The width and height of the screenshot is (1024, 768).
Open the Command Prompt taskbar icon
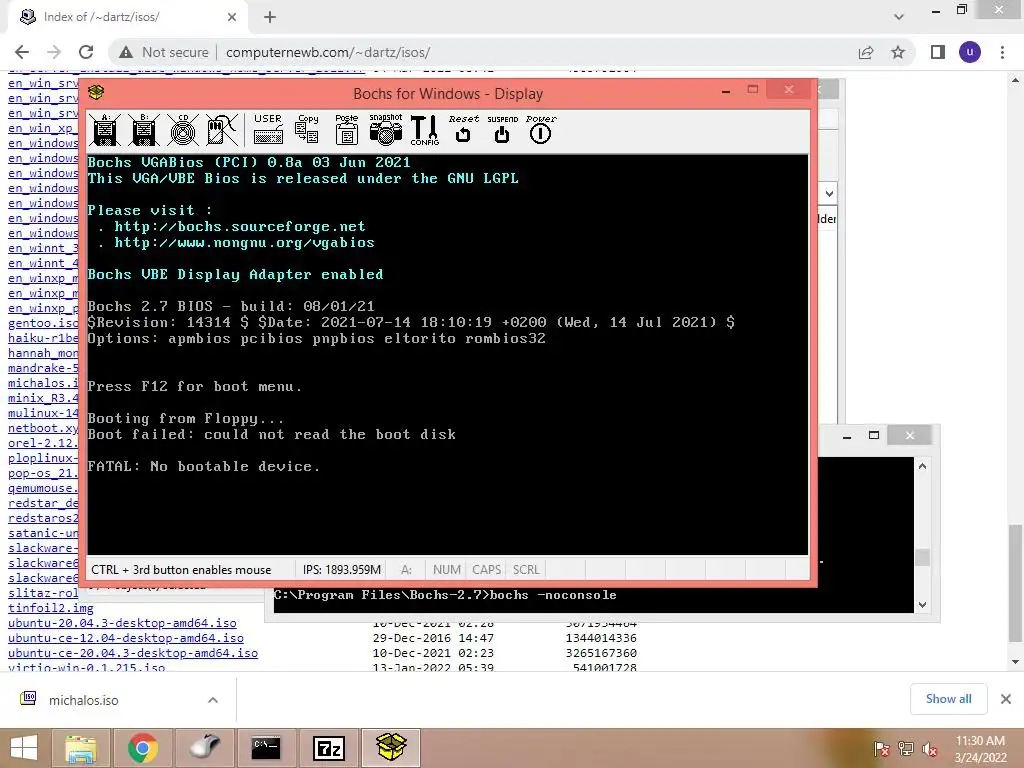pos(266,748)
